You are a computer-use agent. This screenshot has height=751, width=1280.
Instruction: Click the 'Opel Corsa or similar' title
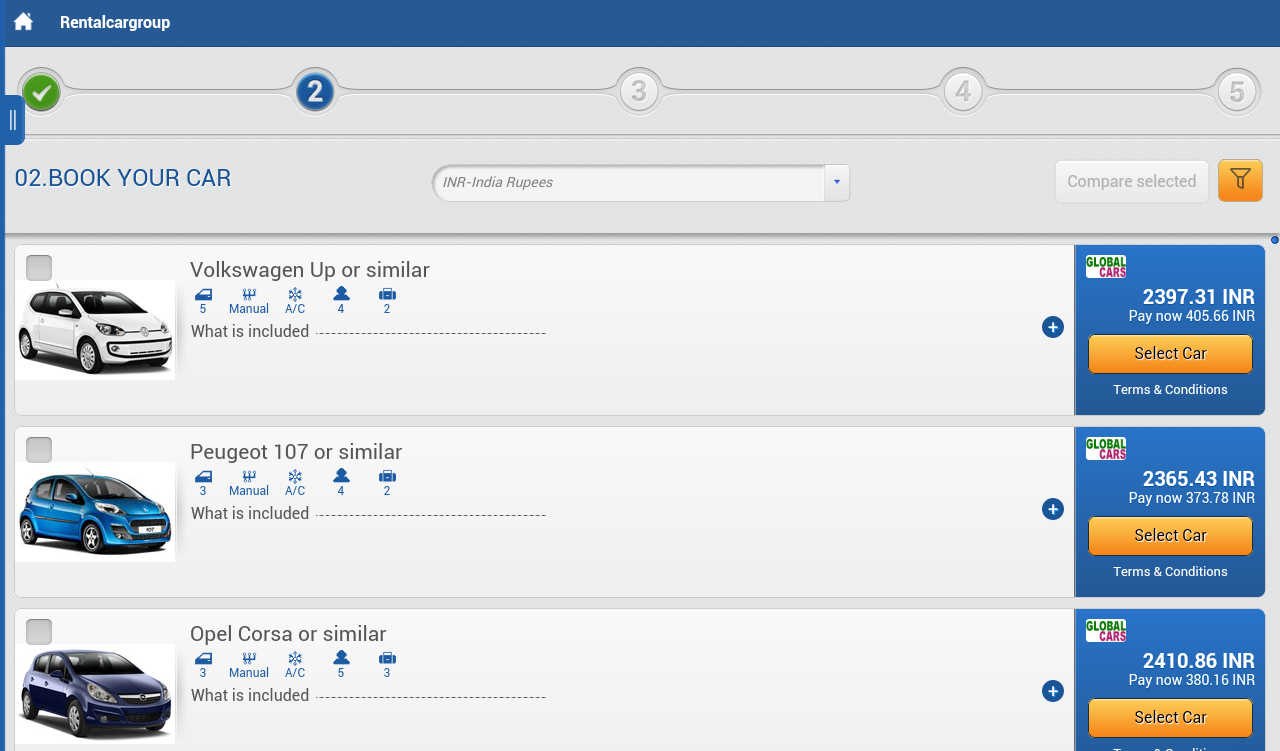click(288, 634)
